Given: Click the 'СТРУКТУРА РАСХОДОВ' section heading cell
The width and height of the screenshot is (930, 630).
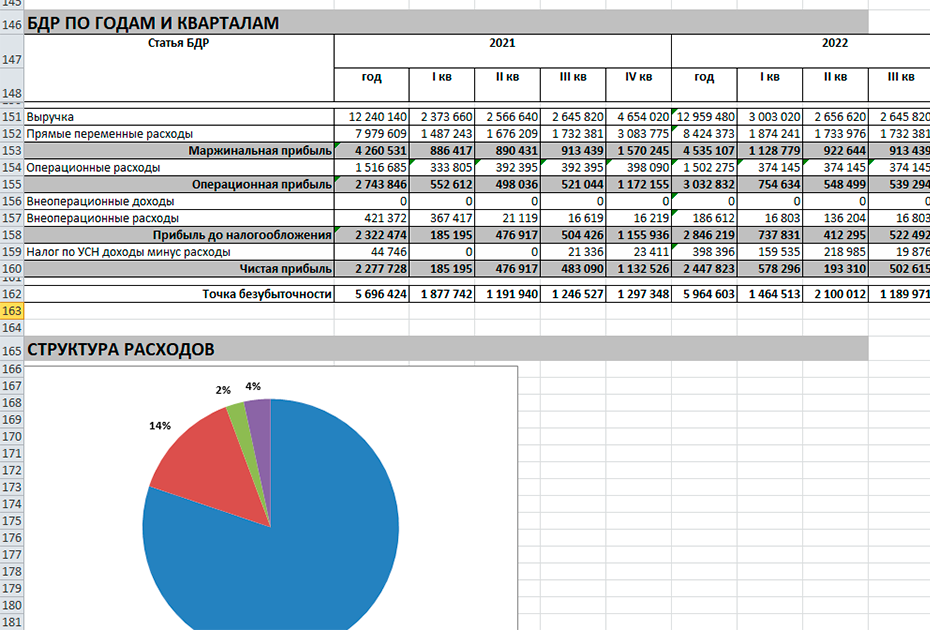Looking at the screenshot, I should tap(120, 349).
